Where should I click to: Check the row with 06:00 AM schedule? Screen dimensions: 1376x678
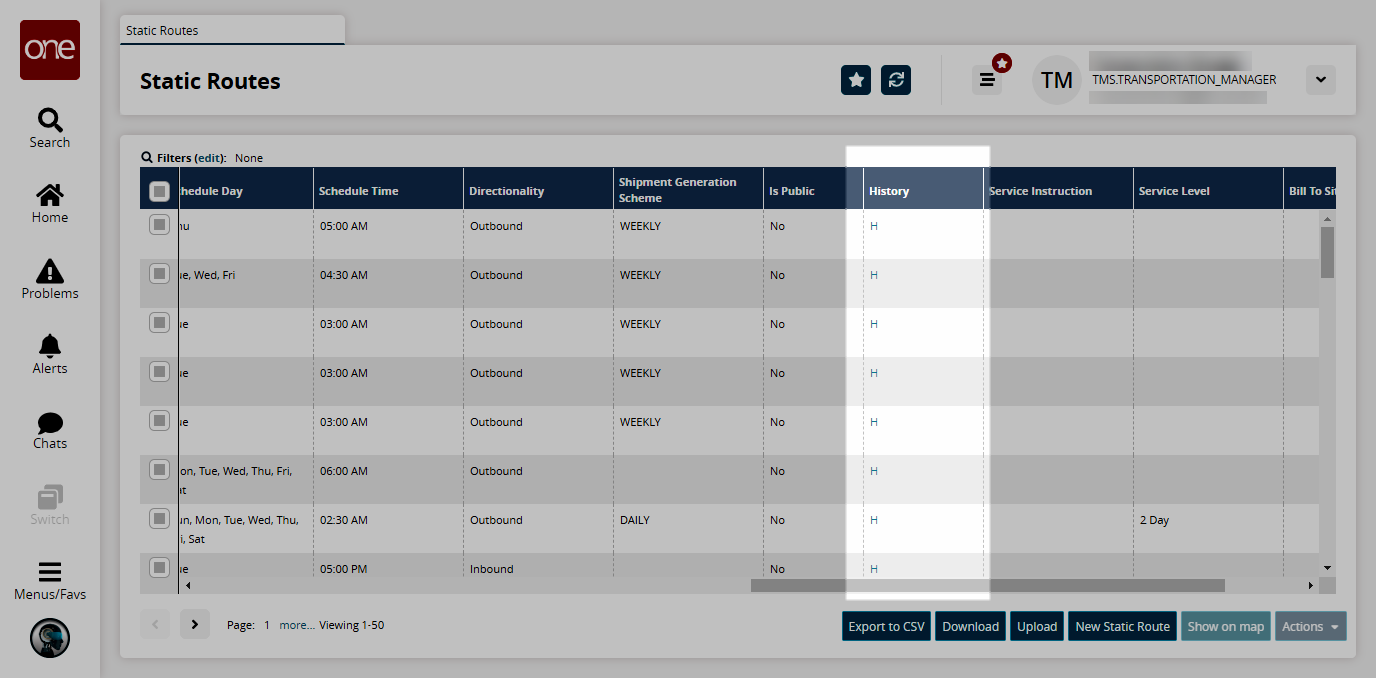point(159,469)
